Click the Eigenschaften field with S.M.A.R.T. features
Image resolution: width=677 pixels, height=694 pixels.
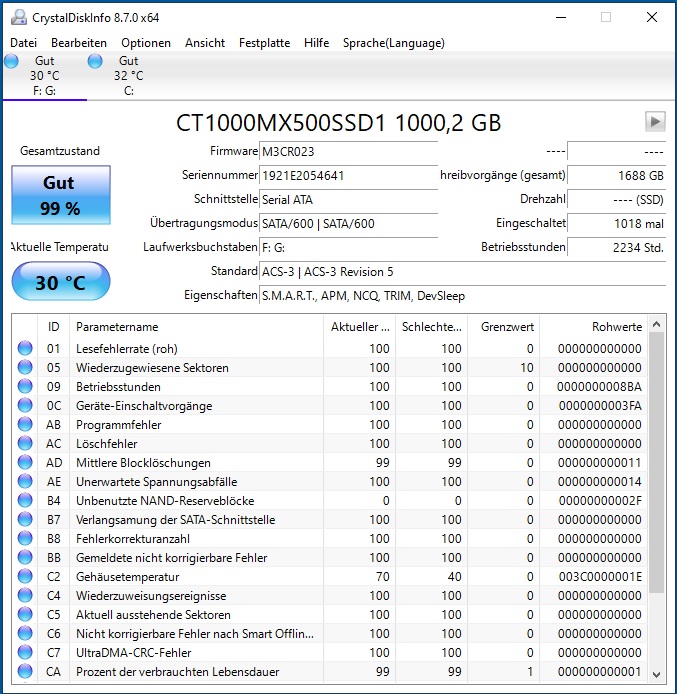click(462, 295)
